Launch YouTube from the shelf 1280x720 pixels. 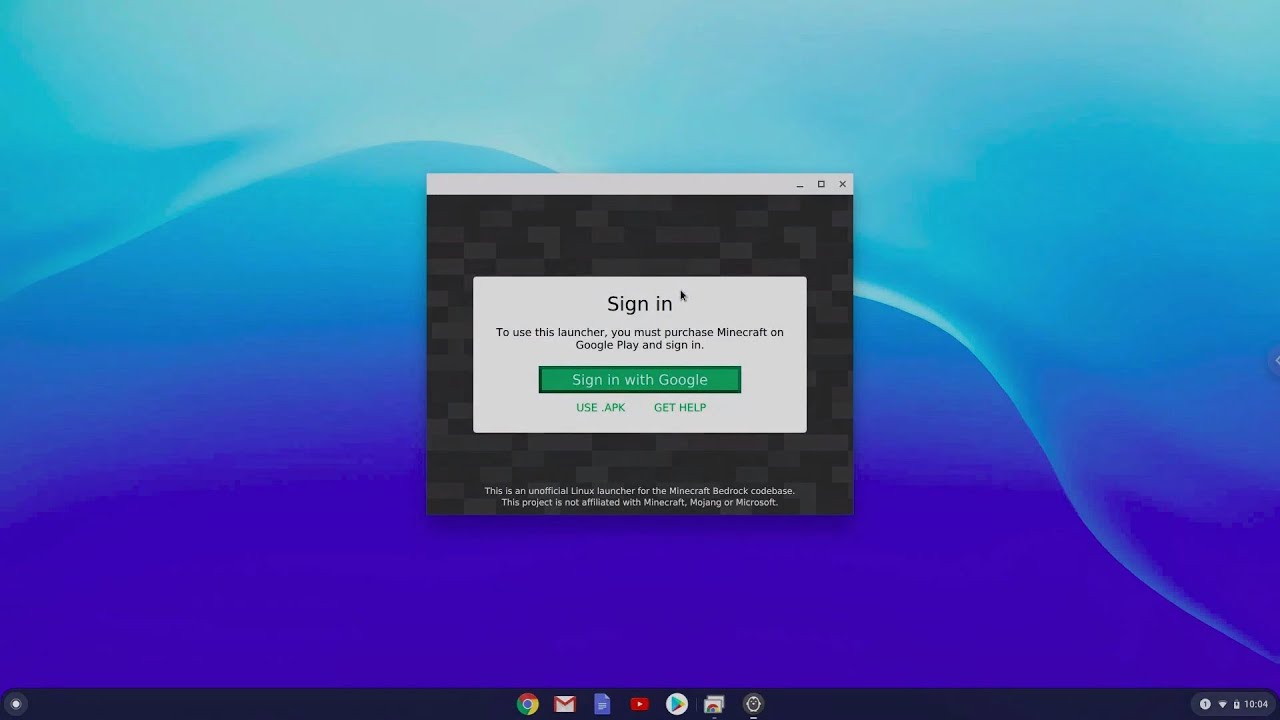coord(640,704)
